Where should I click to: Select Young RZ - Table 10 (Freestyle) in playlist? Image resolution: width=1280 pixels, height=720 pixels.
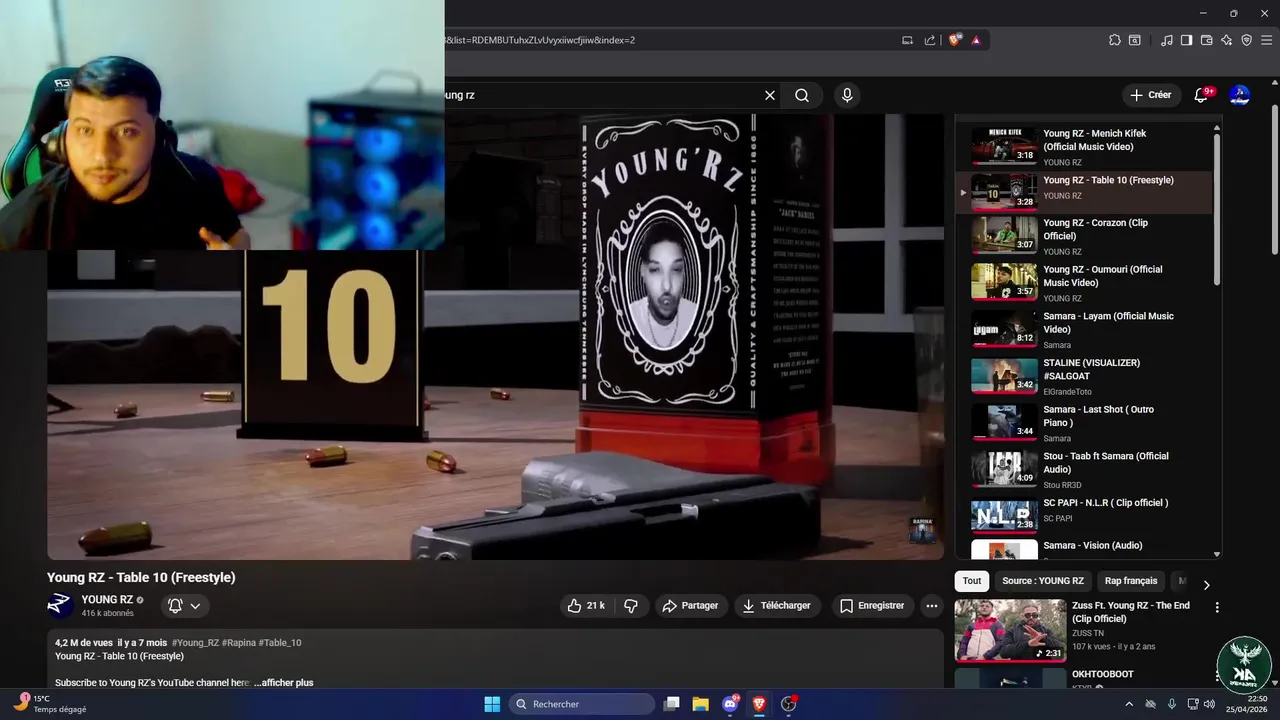tap(1084, 190)
